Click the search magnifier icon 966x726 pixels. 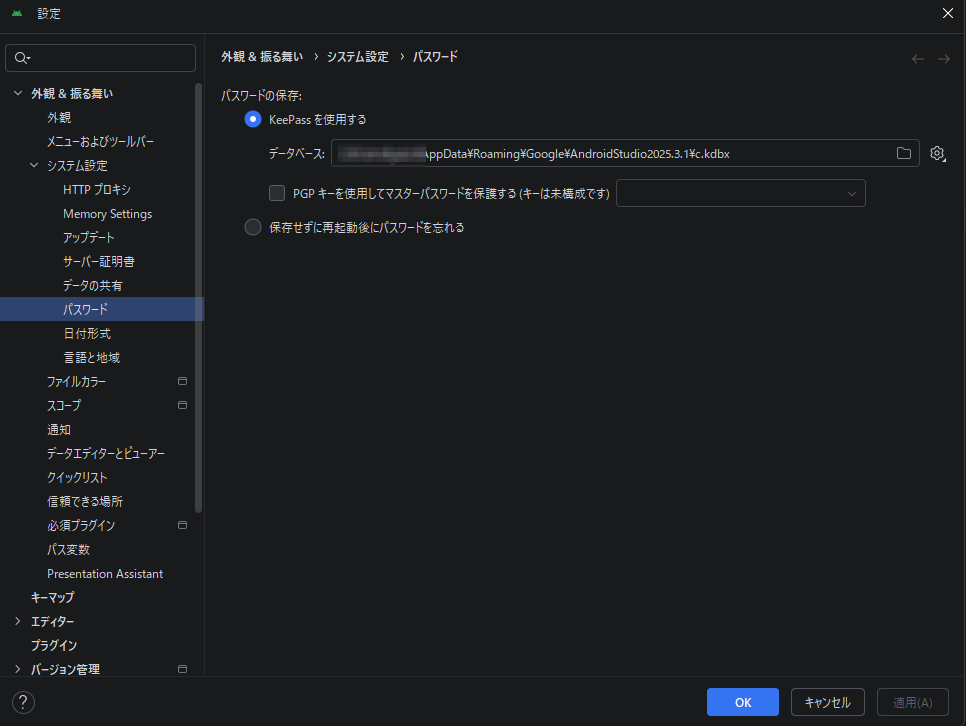coord(22,58)
